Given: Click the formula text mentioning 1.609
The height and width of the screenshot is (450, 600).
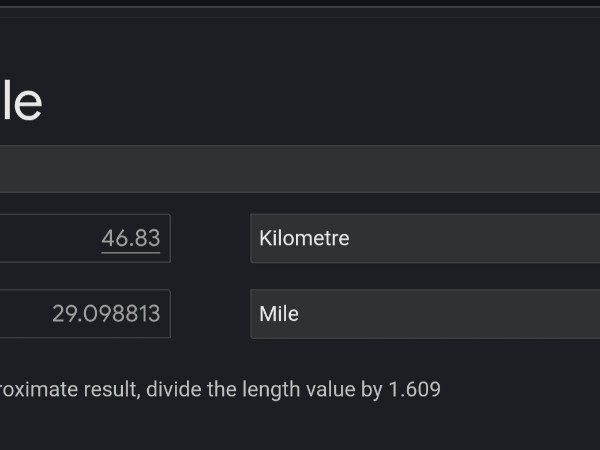Looking at the screenshot, I should tap(220, 389).
